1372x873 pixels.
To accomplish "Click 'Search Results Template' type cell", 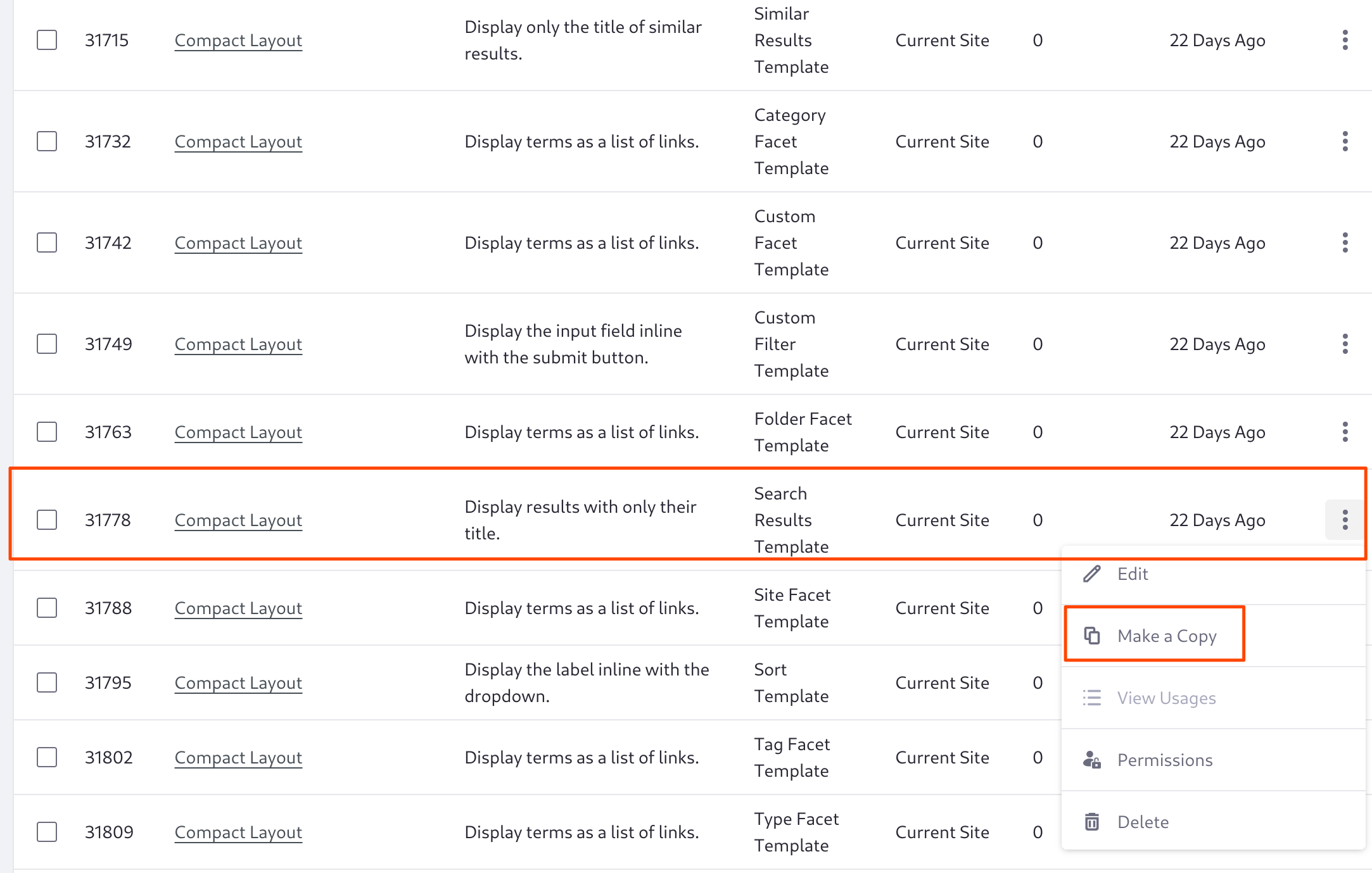I will click(791, 520).
